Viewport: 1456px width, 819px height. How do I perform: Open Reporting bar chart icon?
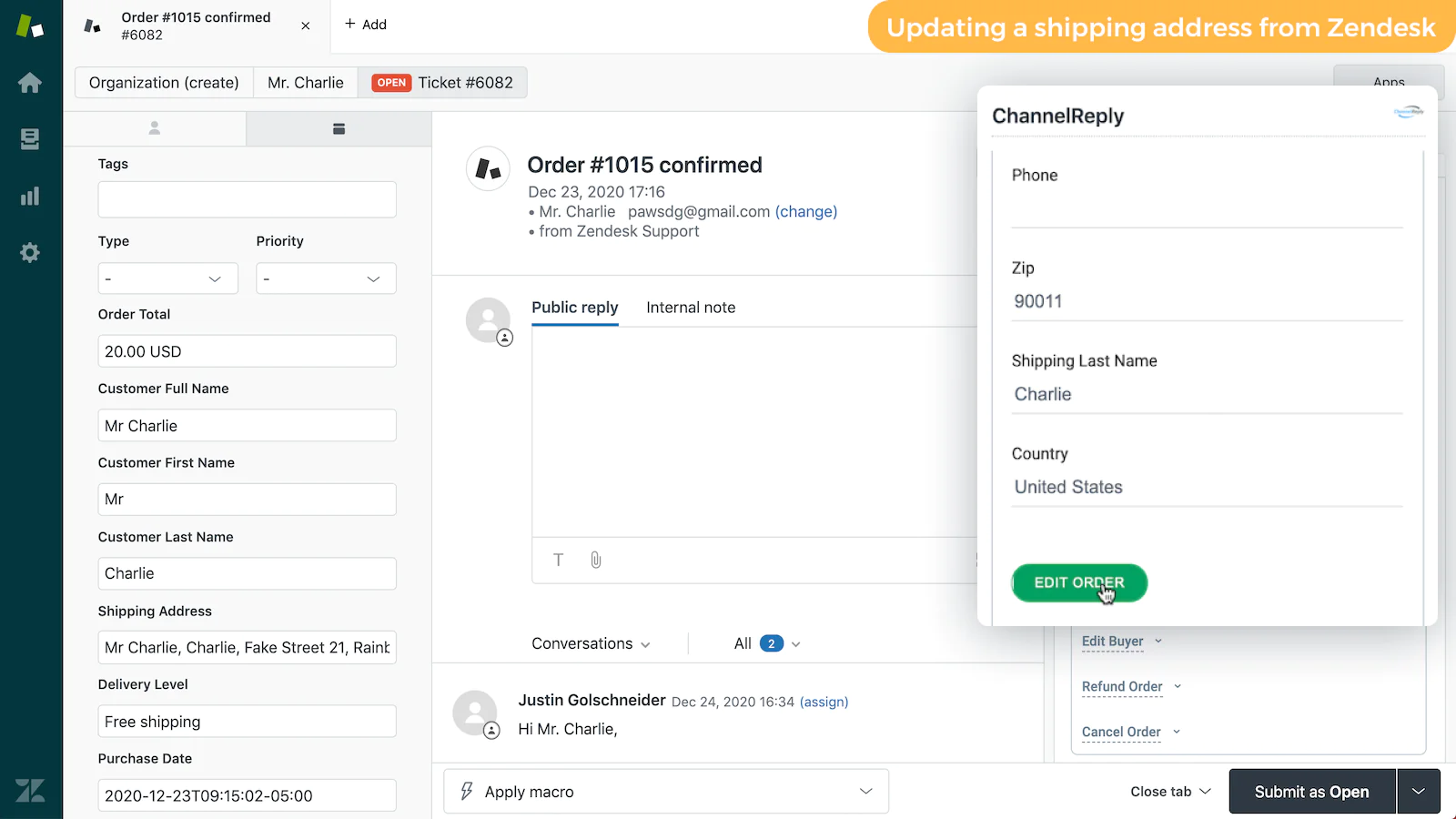click(x=30, y=196)
